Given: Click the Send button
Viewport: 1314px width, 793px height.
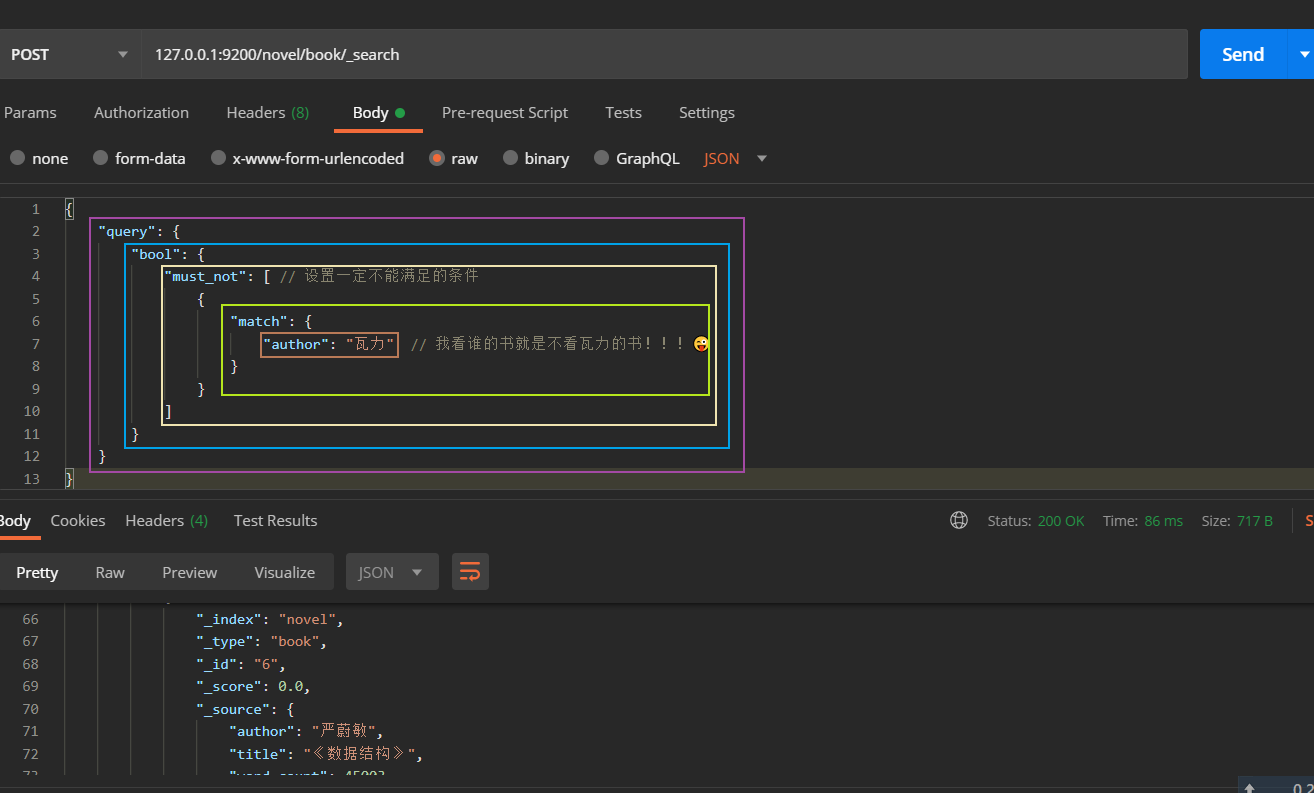Looking at the screenshot, I should [x=1242, y=54].
